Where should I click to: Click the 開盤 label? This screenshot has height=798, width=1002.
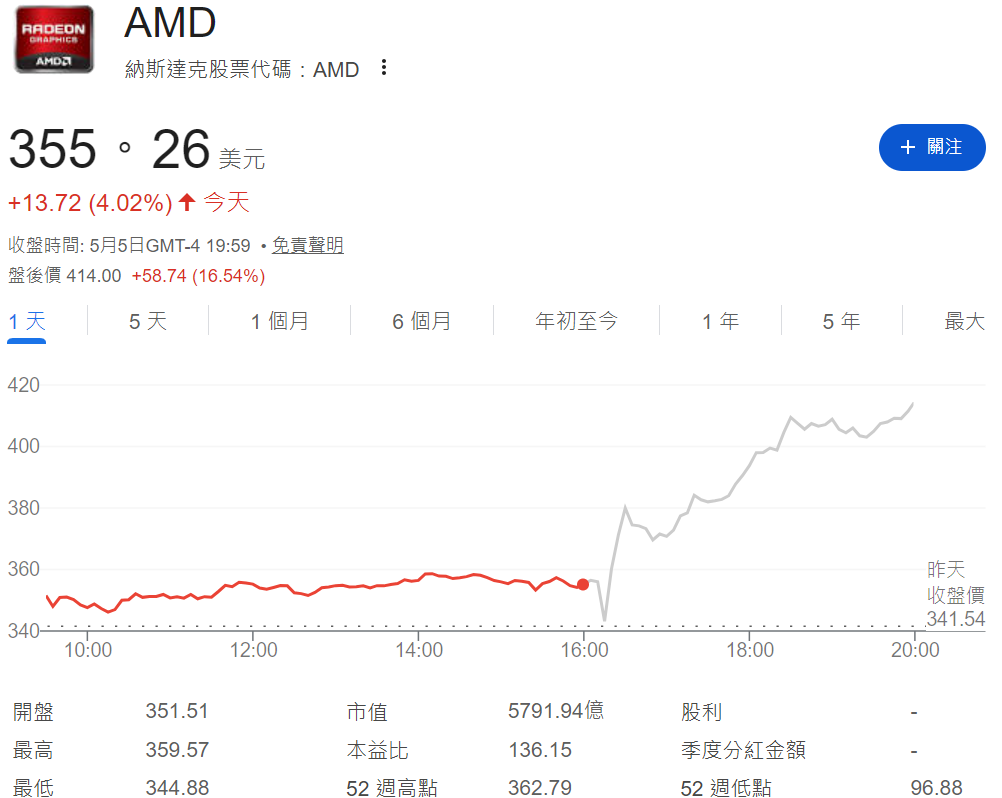click(x=33, y=712)
